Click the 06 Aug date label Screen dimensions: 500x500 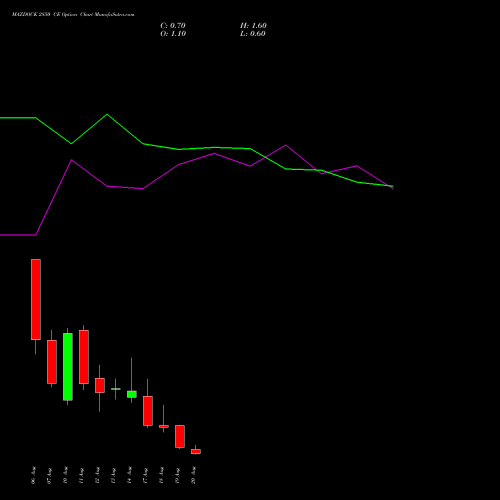coord(33,475)
